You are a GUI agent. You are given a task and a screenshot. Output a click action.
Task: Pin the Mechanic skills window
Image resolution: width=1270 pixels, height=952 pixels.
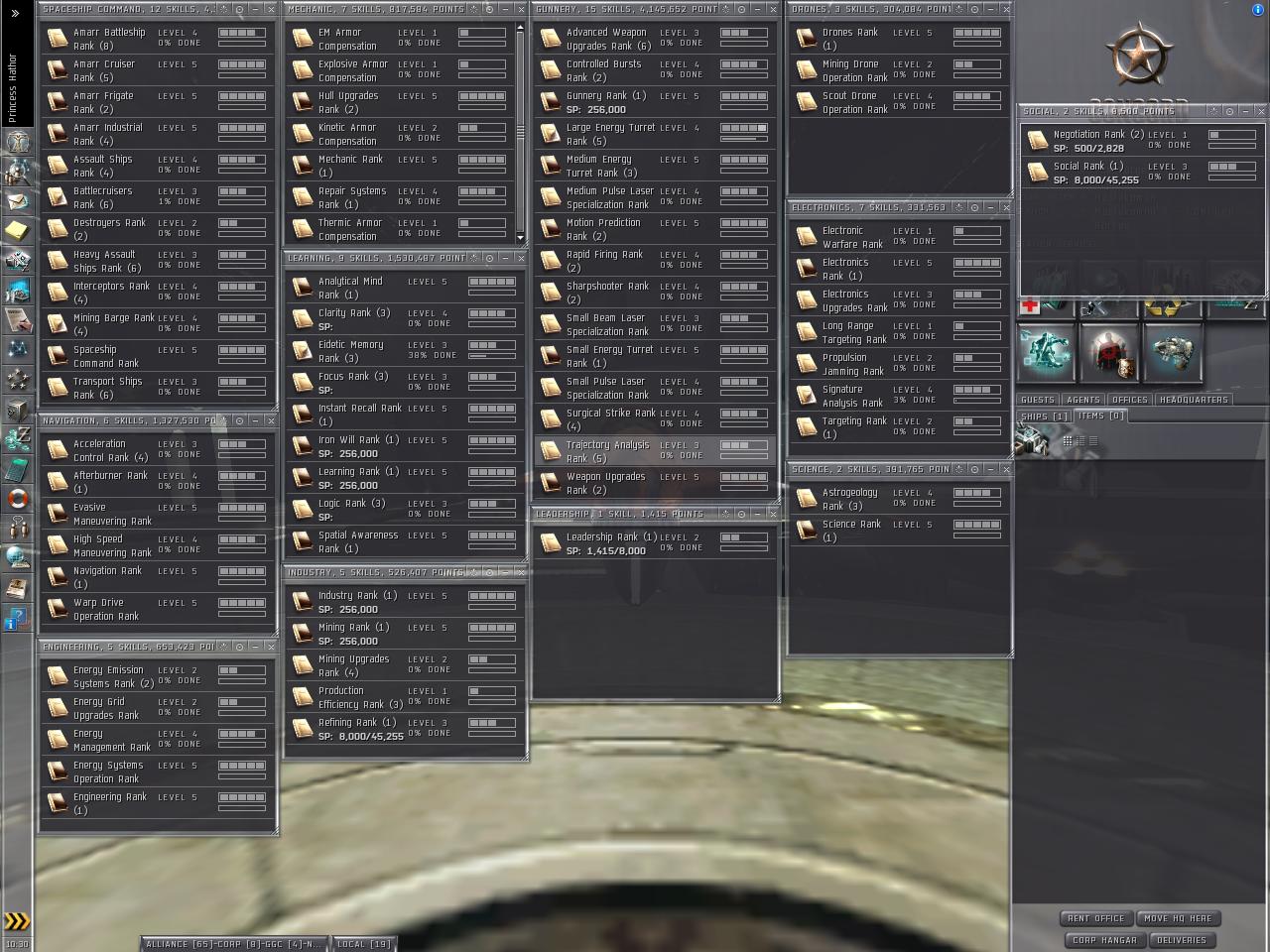[x=489, y=9]
